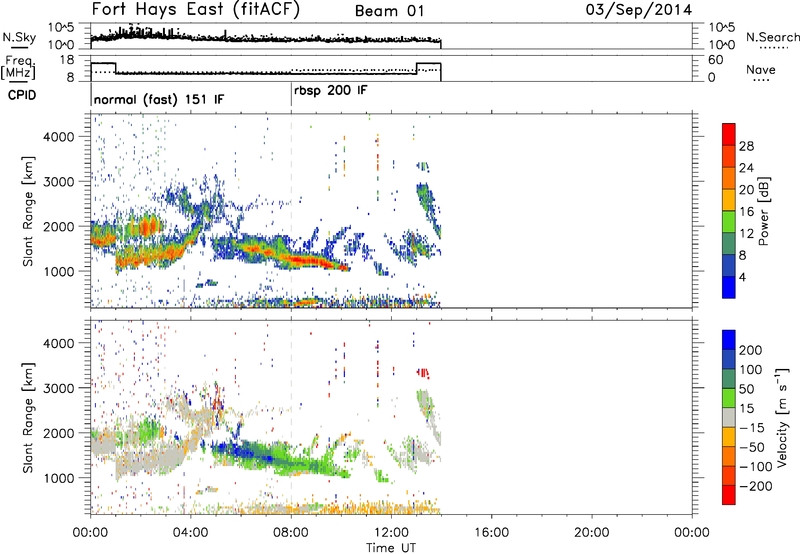This screenshot has width=800, height=554.
Task: Click the red top of power colorbar
Action: [x=729, y=135]
